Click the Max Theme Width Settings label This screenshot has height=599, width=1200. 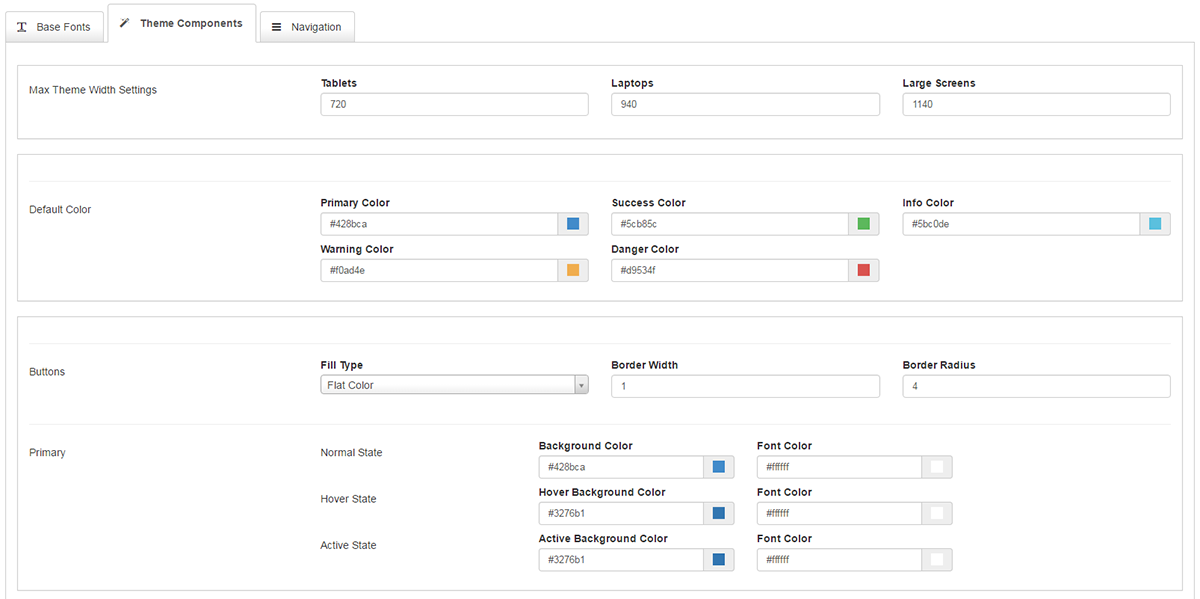coord(93,90)
